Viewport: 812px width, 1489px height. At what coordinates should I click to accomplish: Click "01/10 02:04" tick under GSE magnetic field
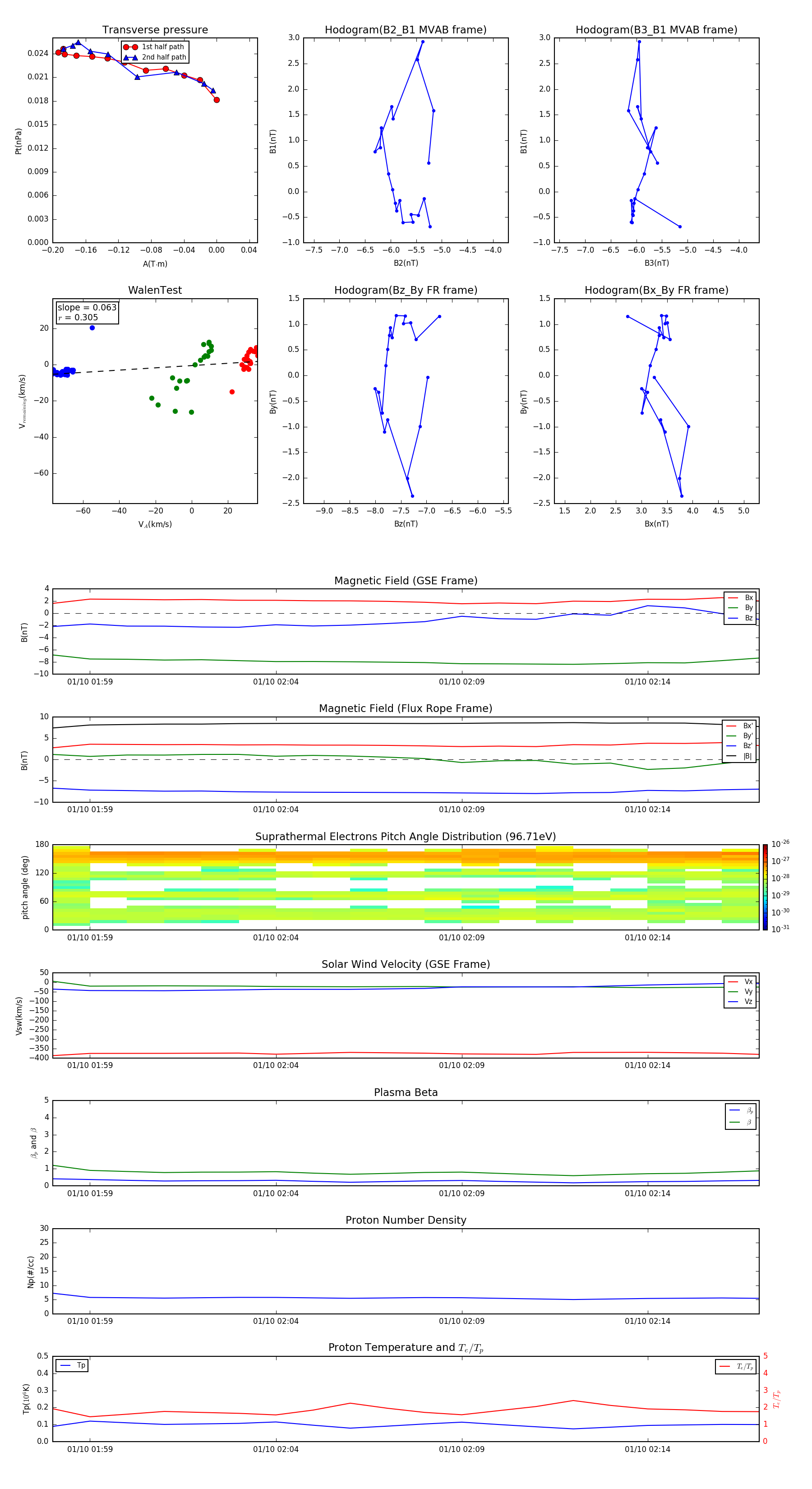(276, 682)
